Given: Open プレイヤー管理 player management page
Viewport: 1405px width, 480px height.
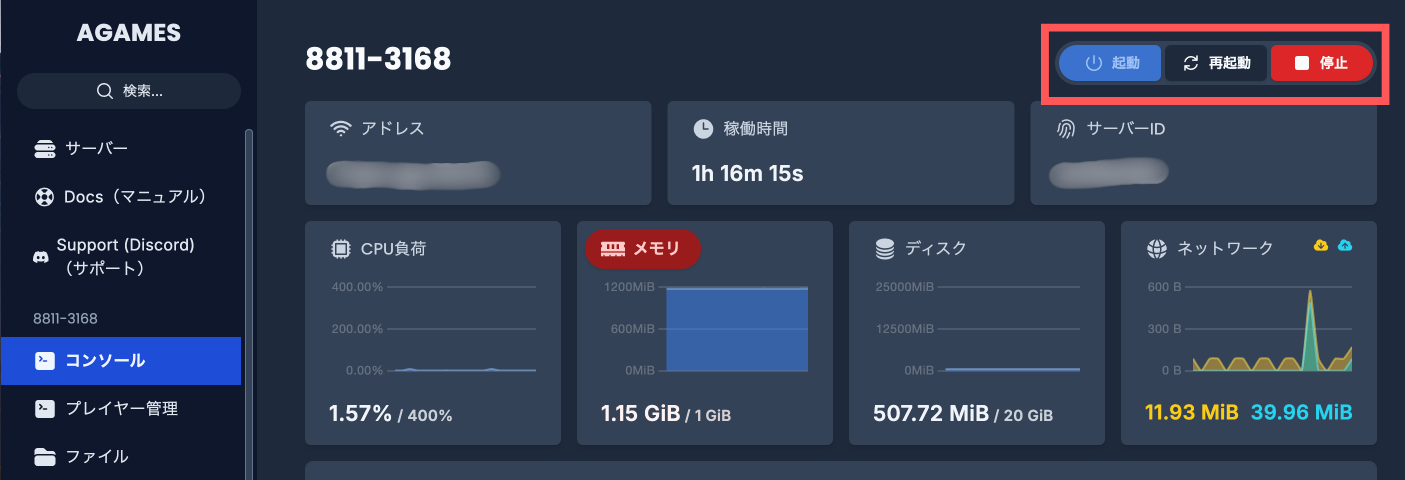Looking at the screenshot, I should 121,408.
